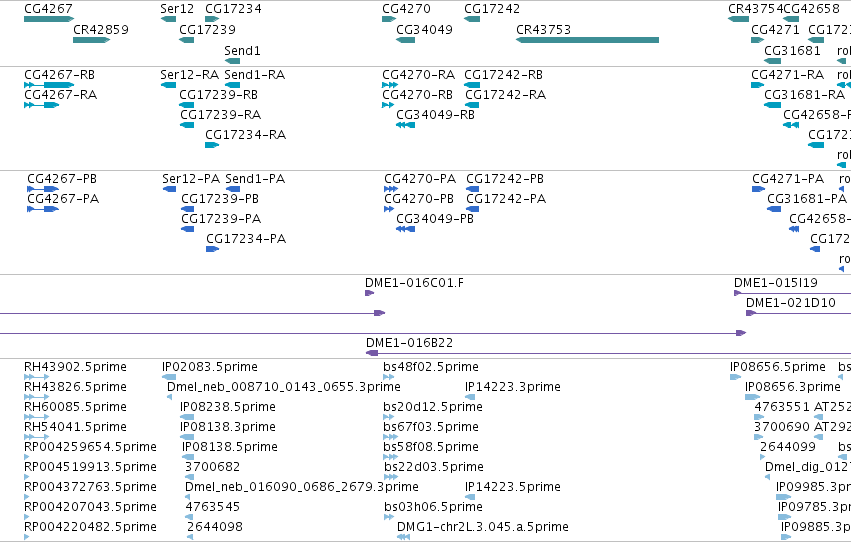Select protein CG4267-PB

(43, 189)
